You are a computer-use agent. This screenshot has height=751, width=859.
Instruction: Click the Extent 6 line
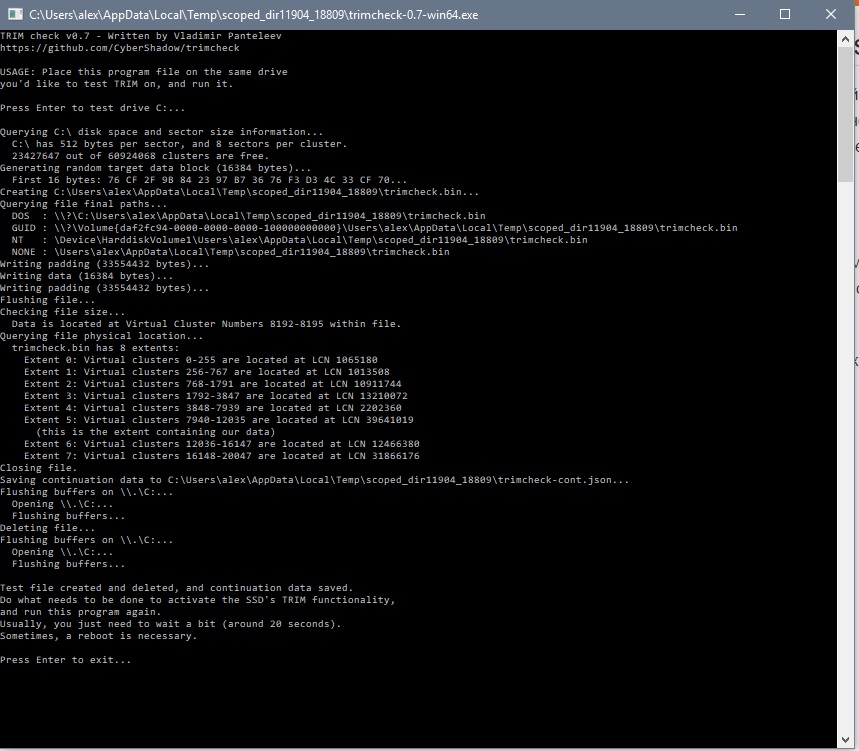pyautogui.click(x=221, y=445)
